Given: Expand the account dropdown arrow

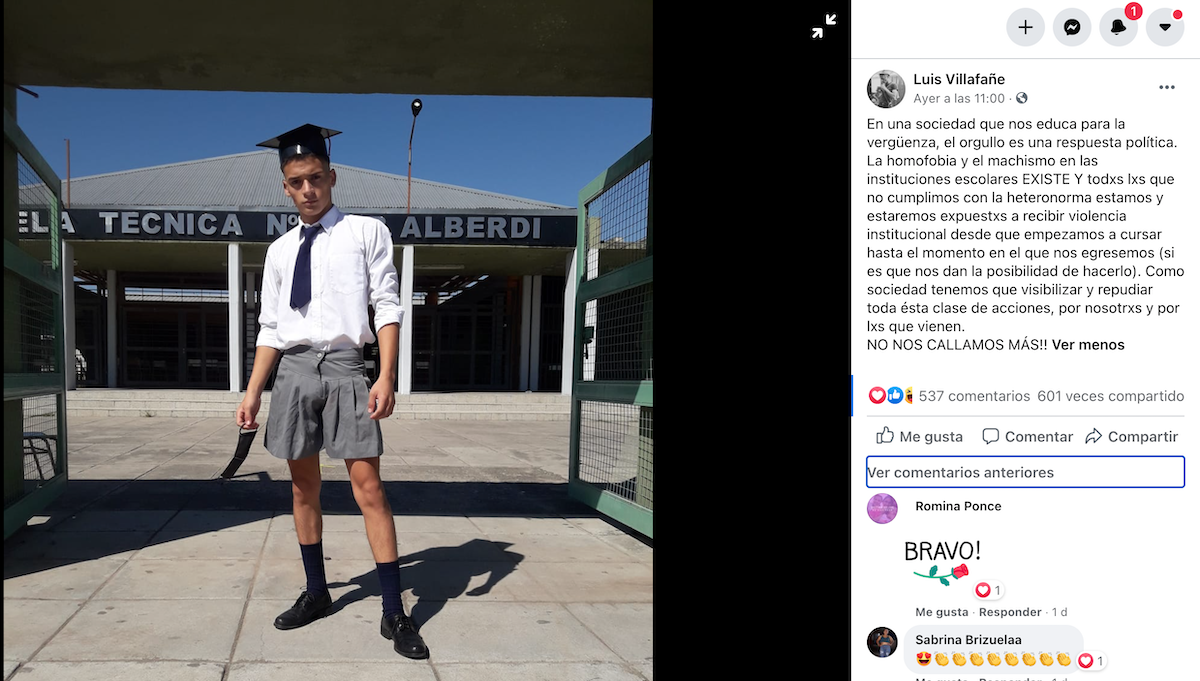Looking at the screenshot, I should pyautogui.click(x=1165, y=27).
